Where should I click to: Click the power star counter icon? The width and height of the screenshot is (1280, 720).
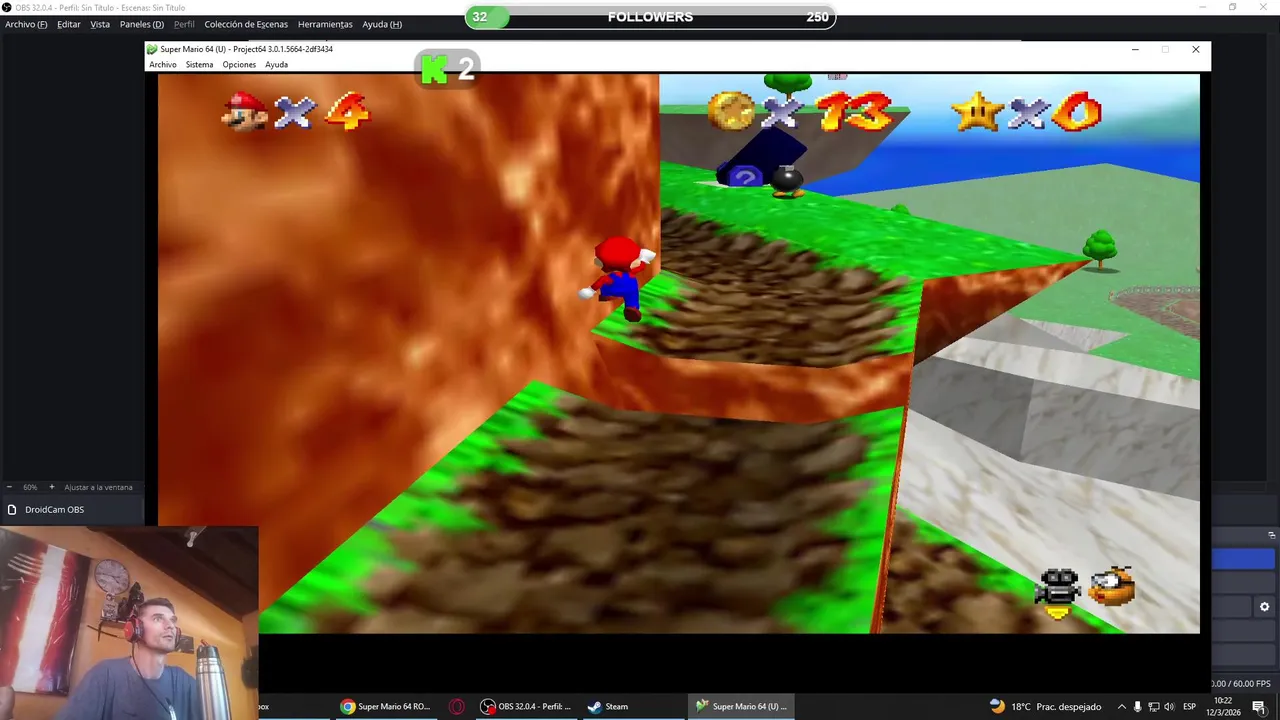(x=977, y=111)
